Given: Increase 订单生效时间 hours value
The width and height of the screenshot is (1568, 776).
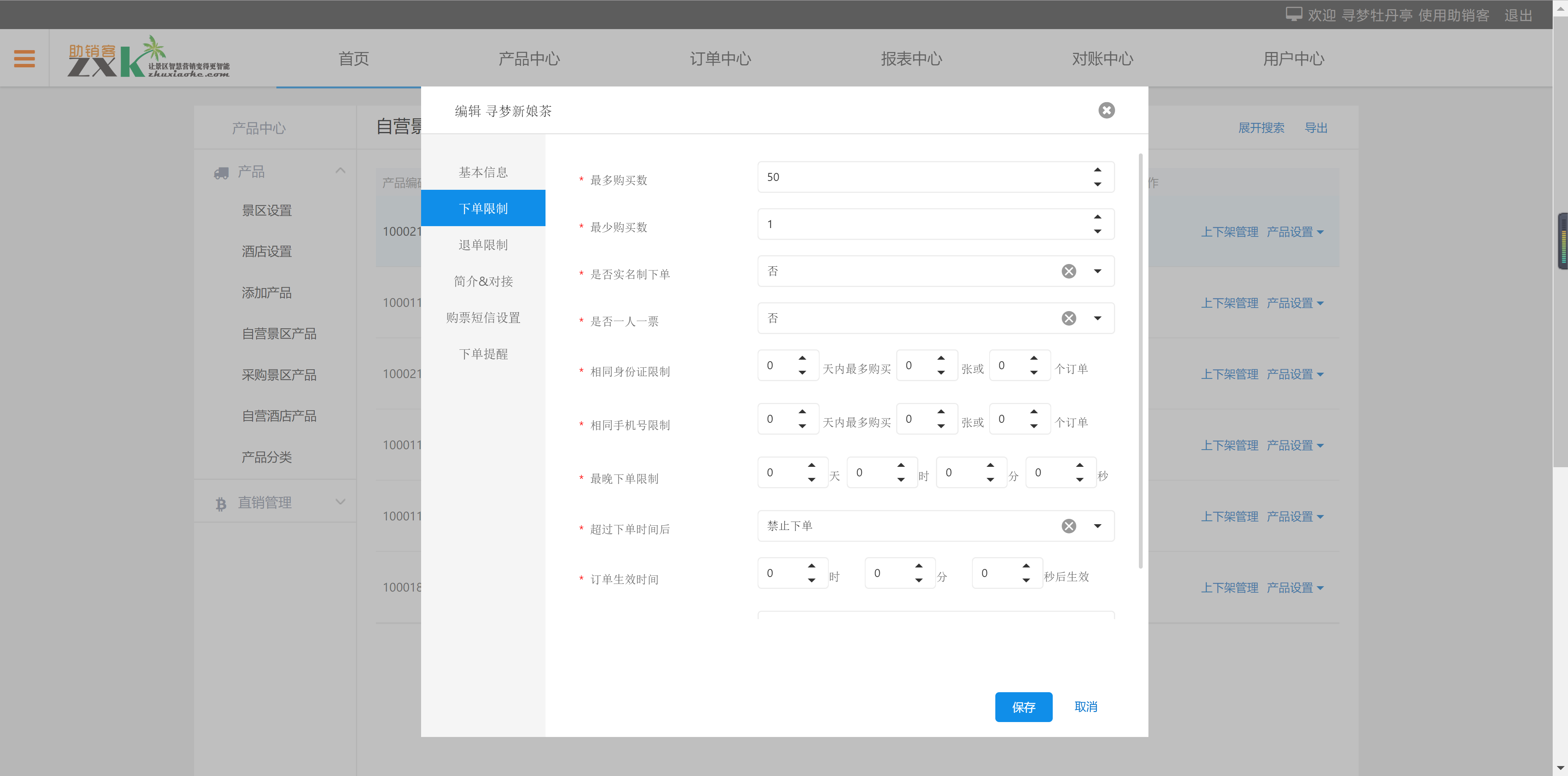Looking at the screenshot, I should 812,566.
